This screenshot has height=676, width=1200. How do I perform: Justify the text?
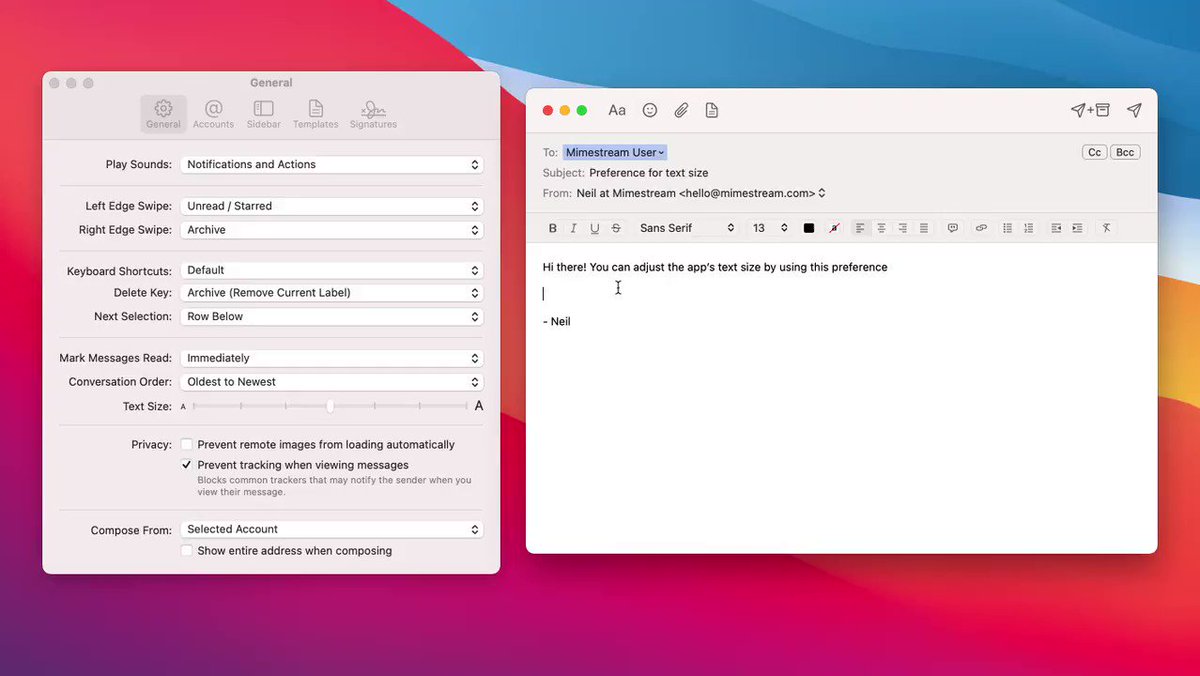[x=924, y=228]
